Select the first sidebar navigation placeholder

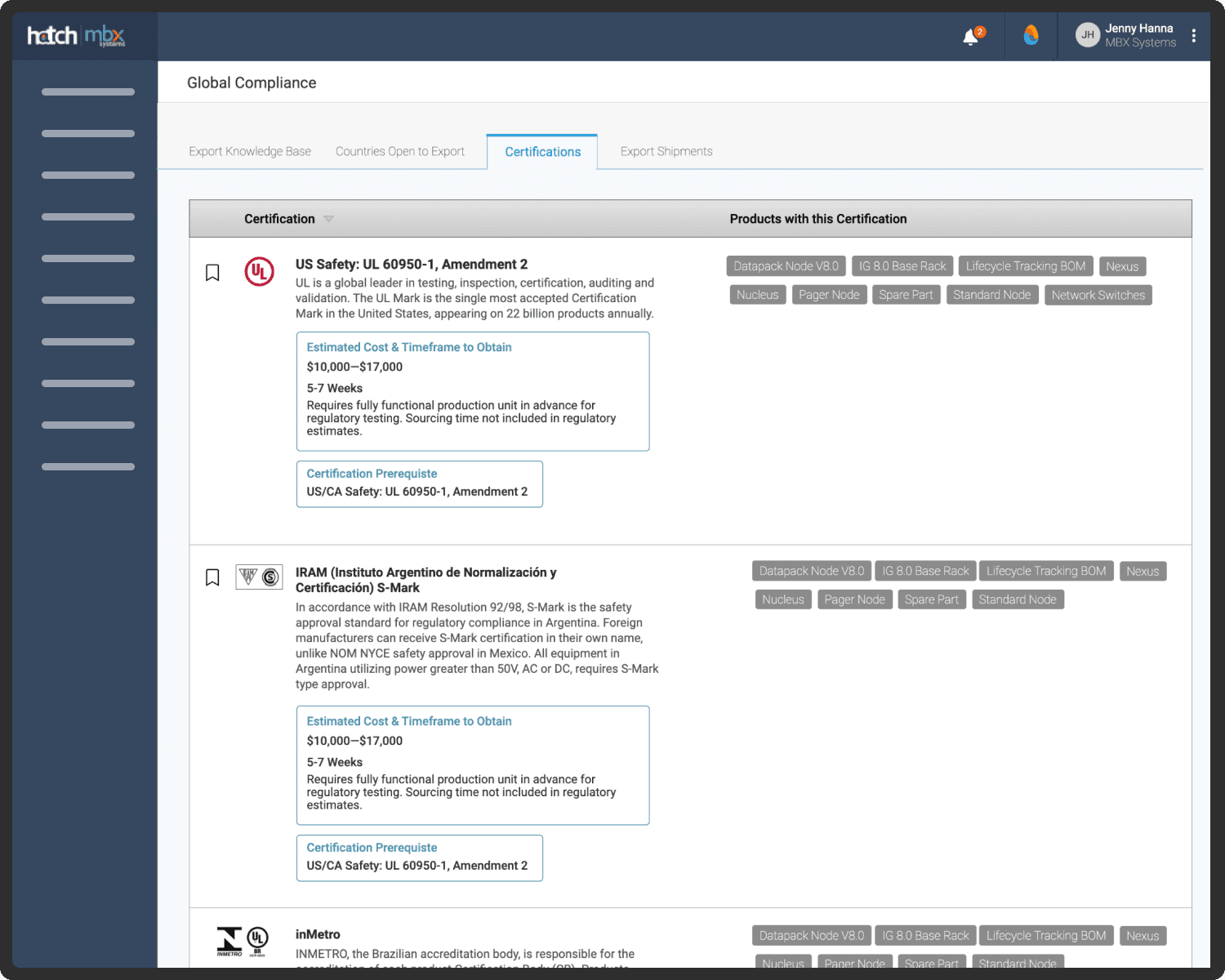point(88,92)
